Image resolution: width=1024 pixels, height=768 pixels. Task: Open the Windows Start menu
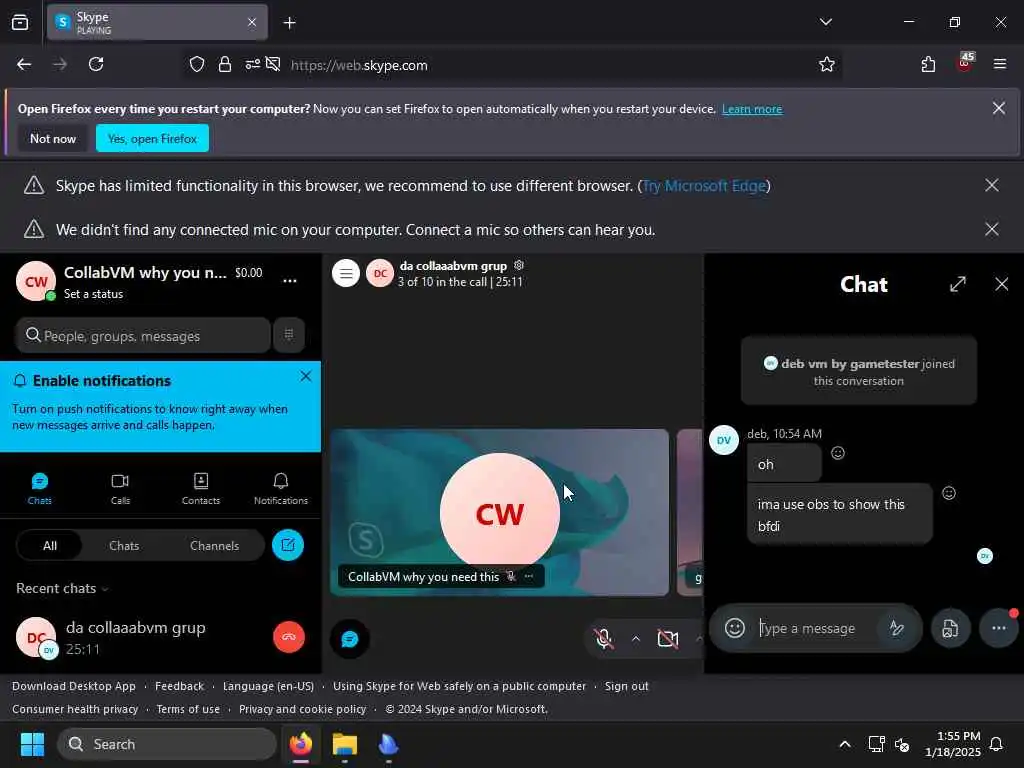[x=32, y=744]
